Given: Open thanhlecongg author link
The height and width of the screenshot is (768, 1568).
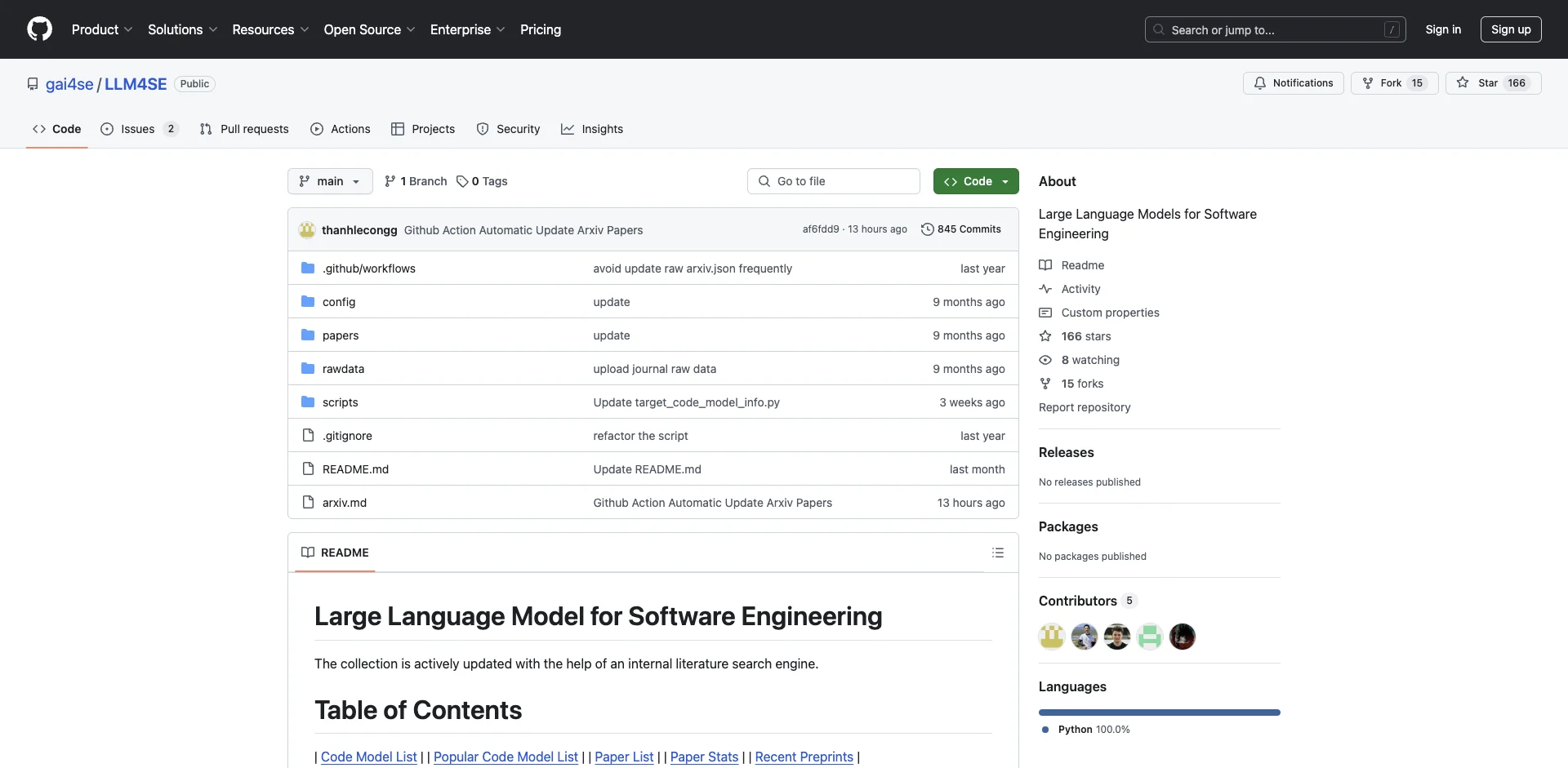Looking at the screenshot, I should pos(359,230).
